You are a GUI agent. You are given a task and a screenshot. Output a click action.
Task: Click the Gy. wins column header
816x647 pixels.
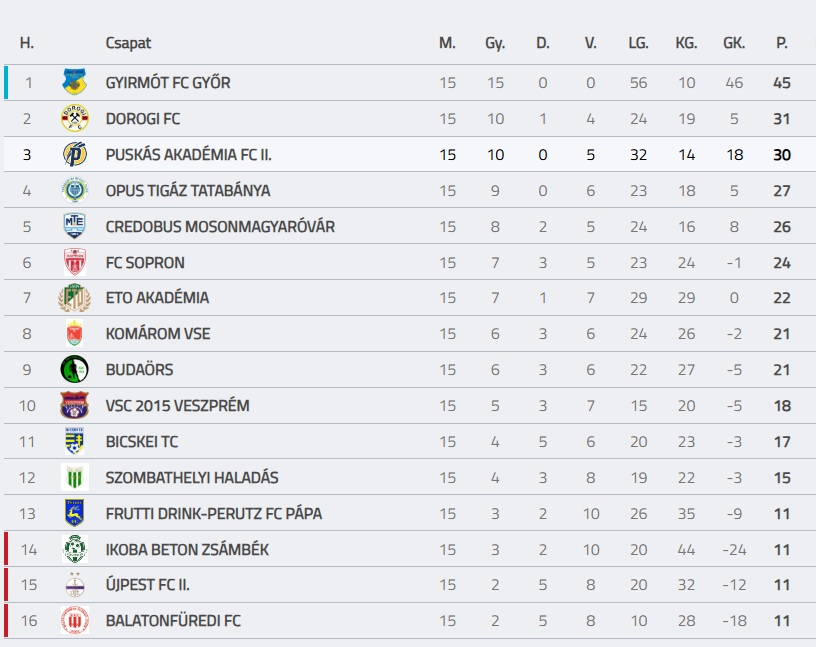[x=495, y=43]
